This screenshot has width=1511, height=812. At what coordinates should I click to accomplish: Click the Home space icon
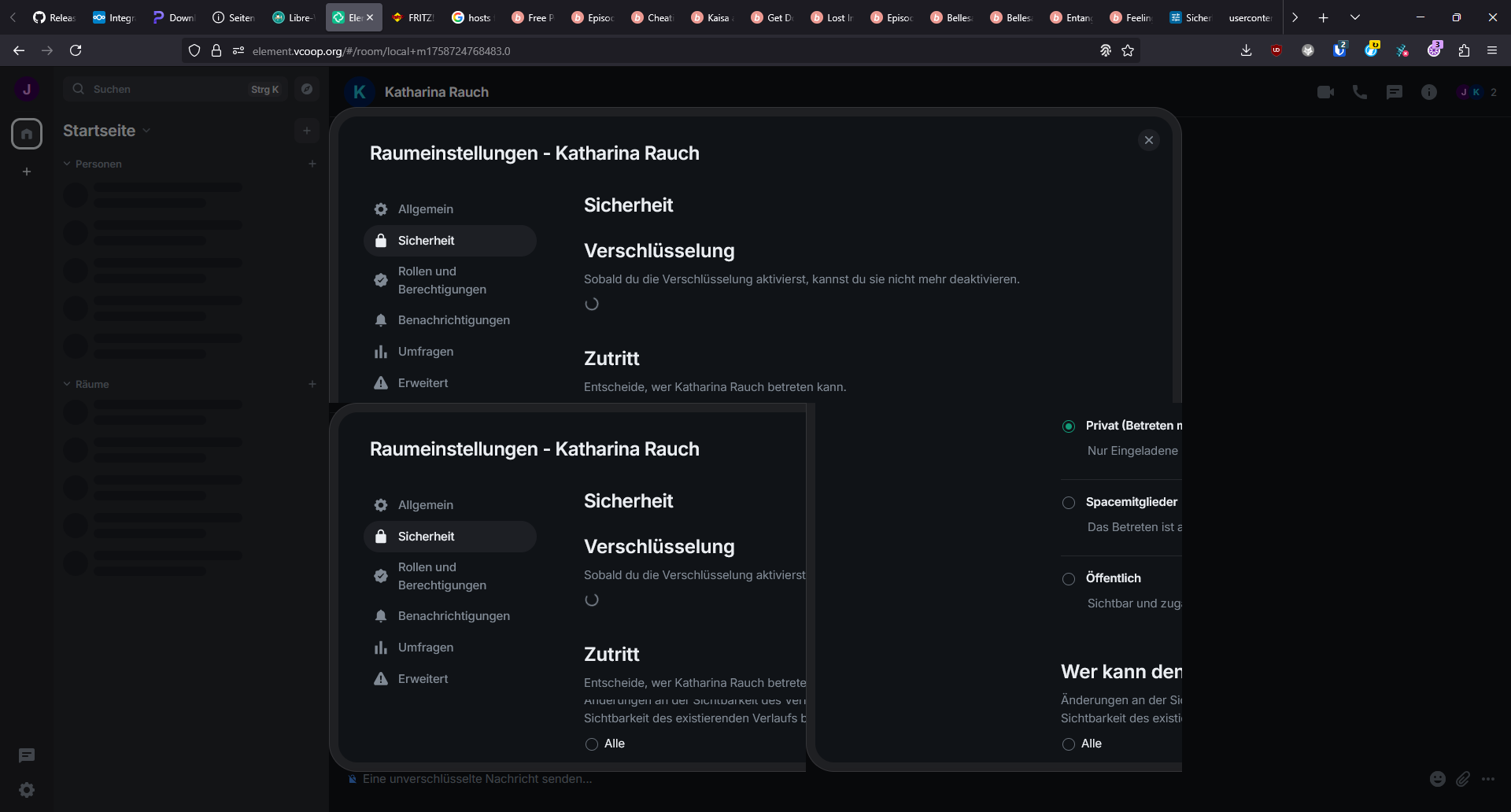[27, 134]
